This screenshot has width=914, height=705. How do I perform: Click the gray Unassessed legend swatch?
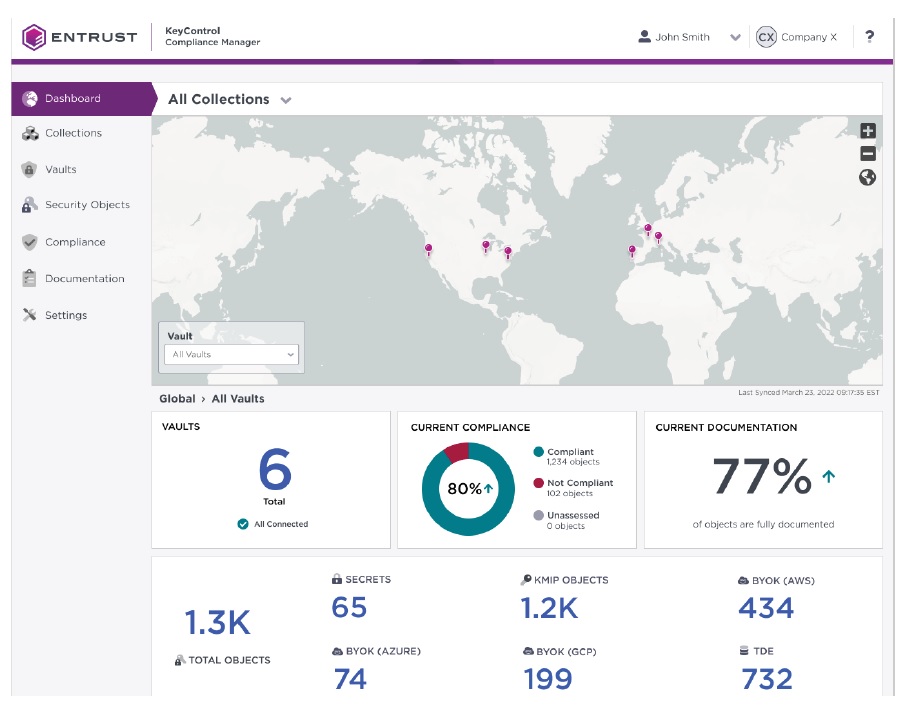[x=539, y=515]
